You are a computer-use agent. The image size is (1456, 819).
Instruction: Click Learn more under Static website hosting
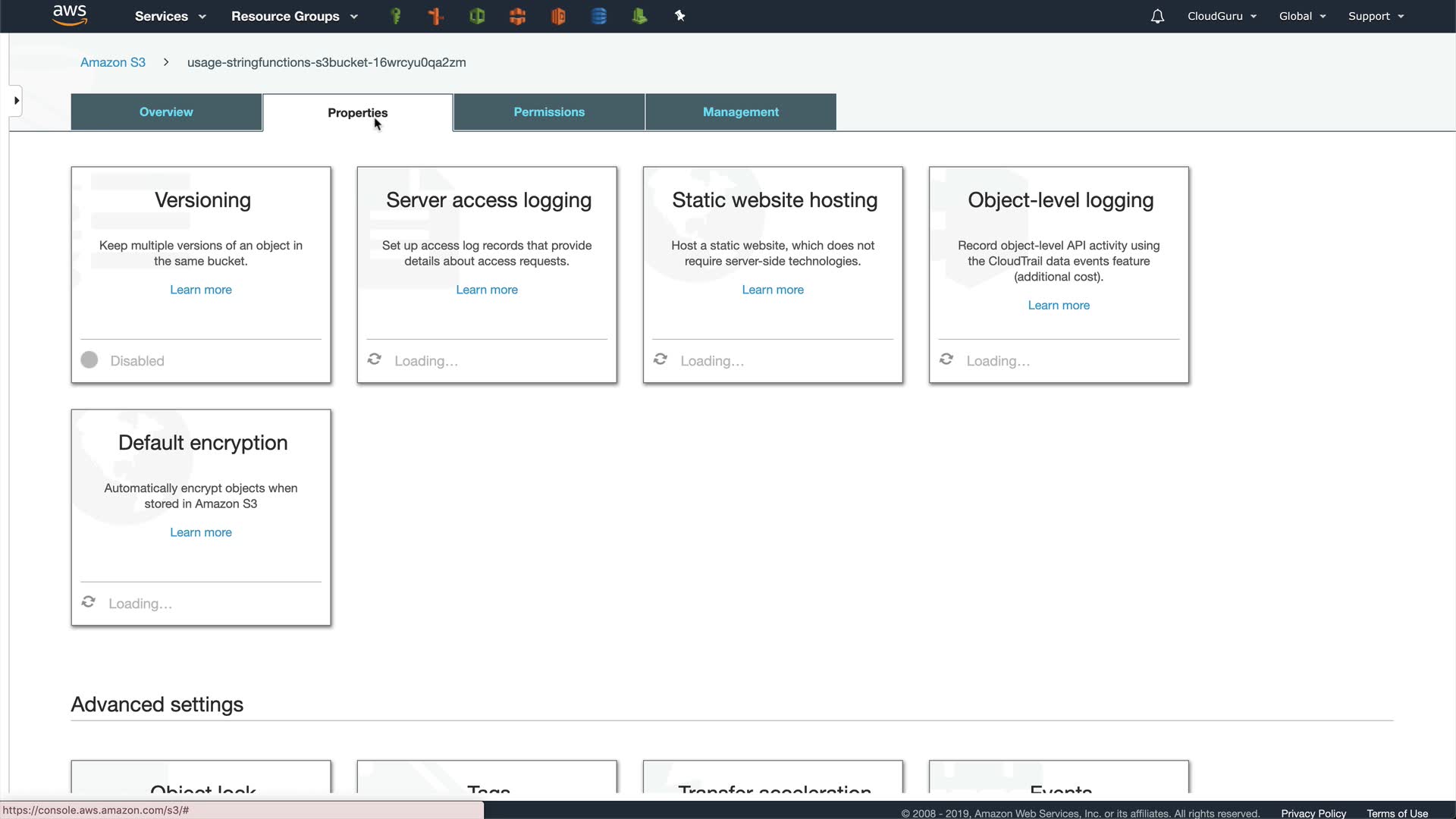[772, 290]
